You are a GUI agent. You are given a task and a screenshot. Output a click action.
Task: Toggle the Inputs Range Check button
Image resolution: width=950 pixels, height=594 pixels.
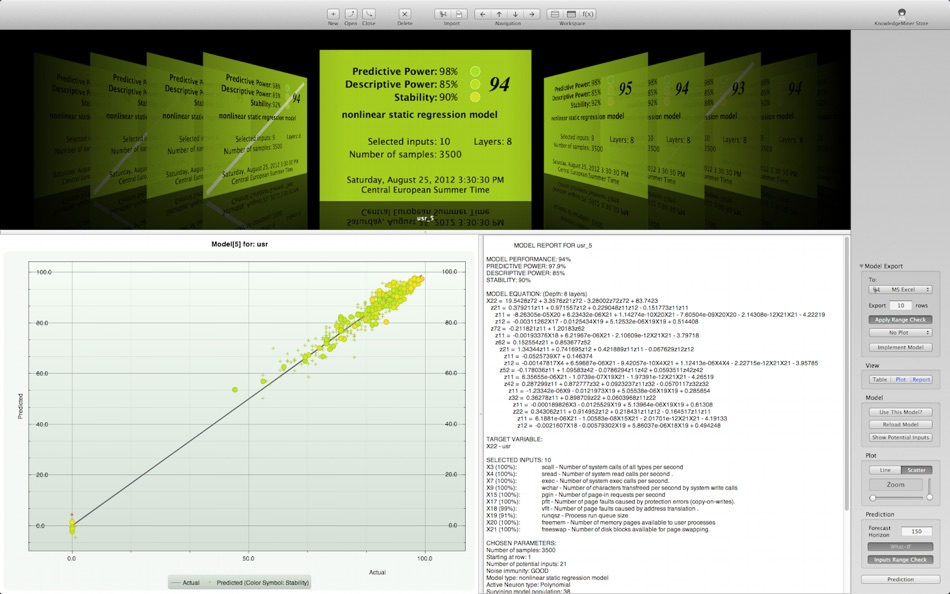[900, 559]
